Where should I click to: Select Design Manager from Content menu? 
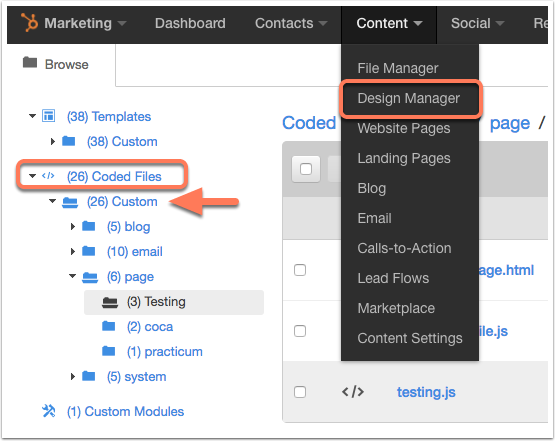coord(409,98)
